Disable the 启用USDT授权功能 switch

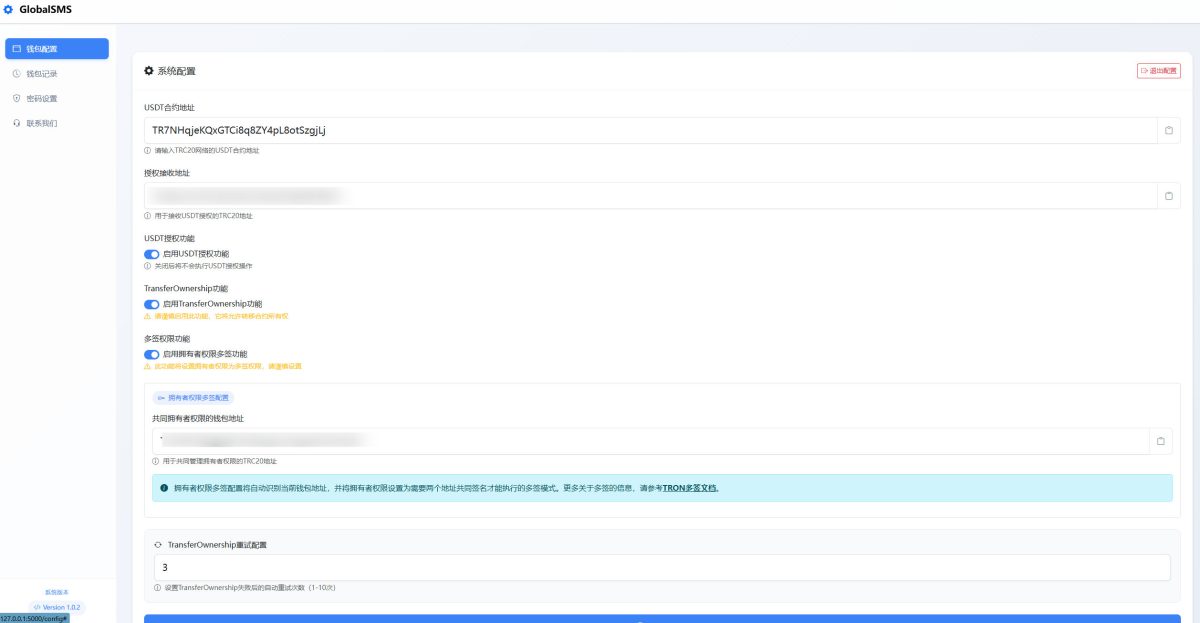(152, 254)
